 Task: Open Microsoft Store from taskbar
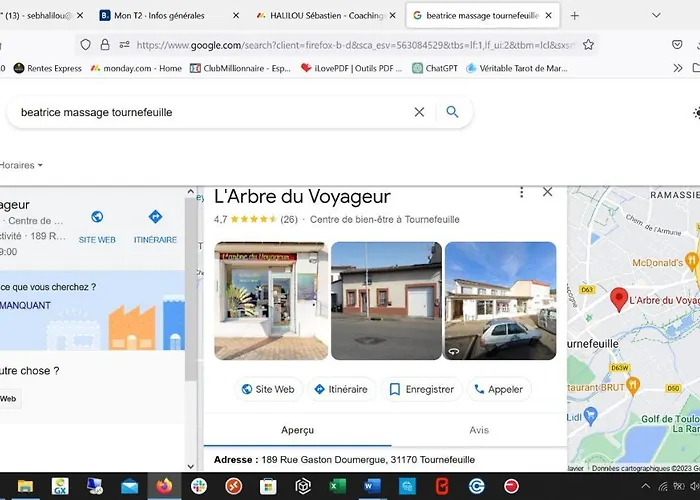point(268,486)
